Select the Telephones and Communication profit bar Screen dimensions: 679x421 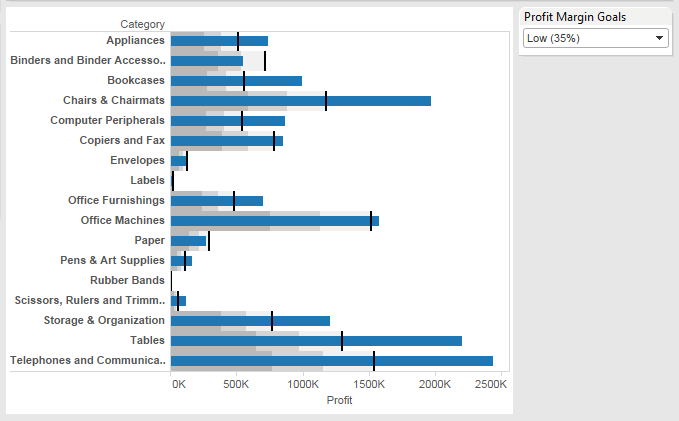[x=331, y=360]
